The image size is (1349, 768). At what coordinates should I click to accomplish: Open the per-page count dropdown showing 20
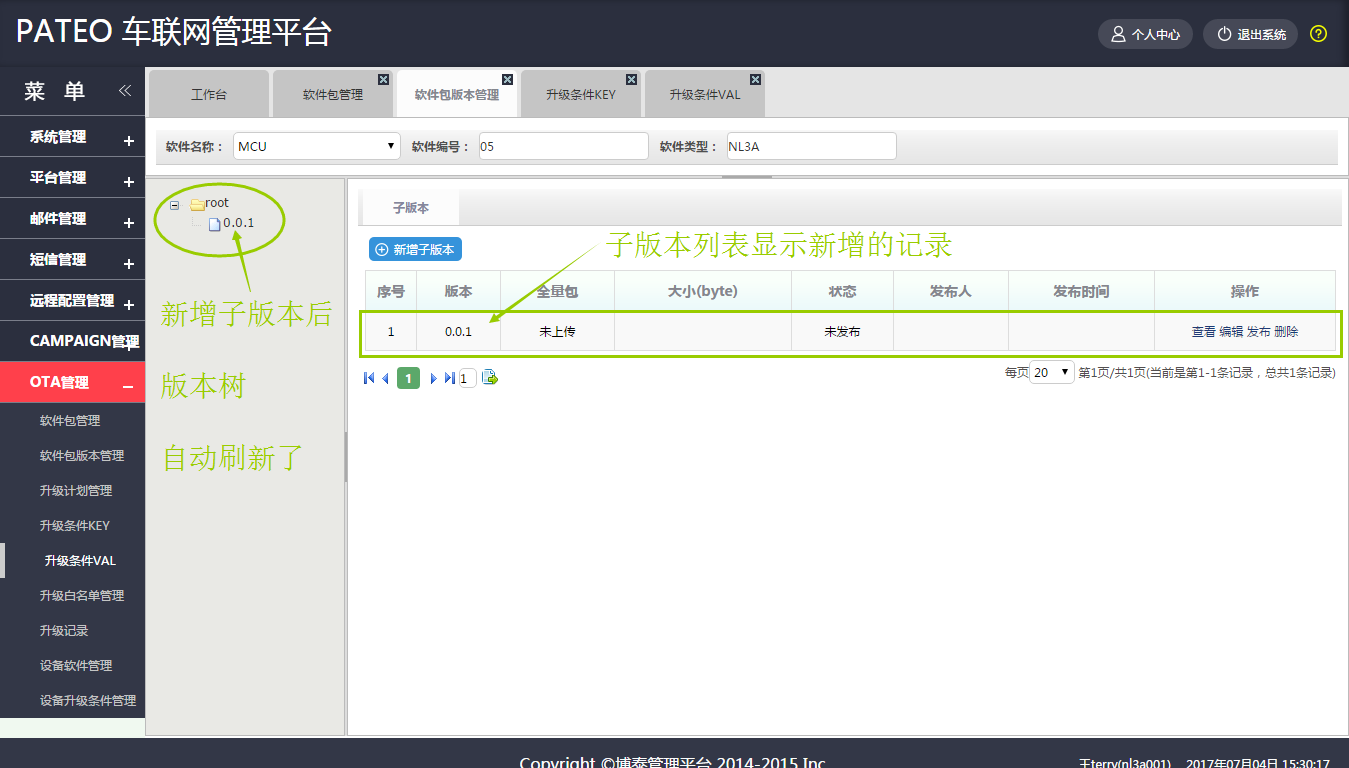click(x=1052, y=372)
